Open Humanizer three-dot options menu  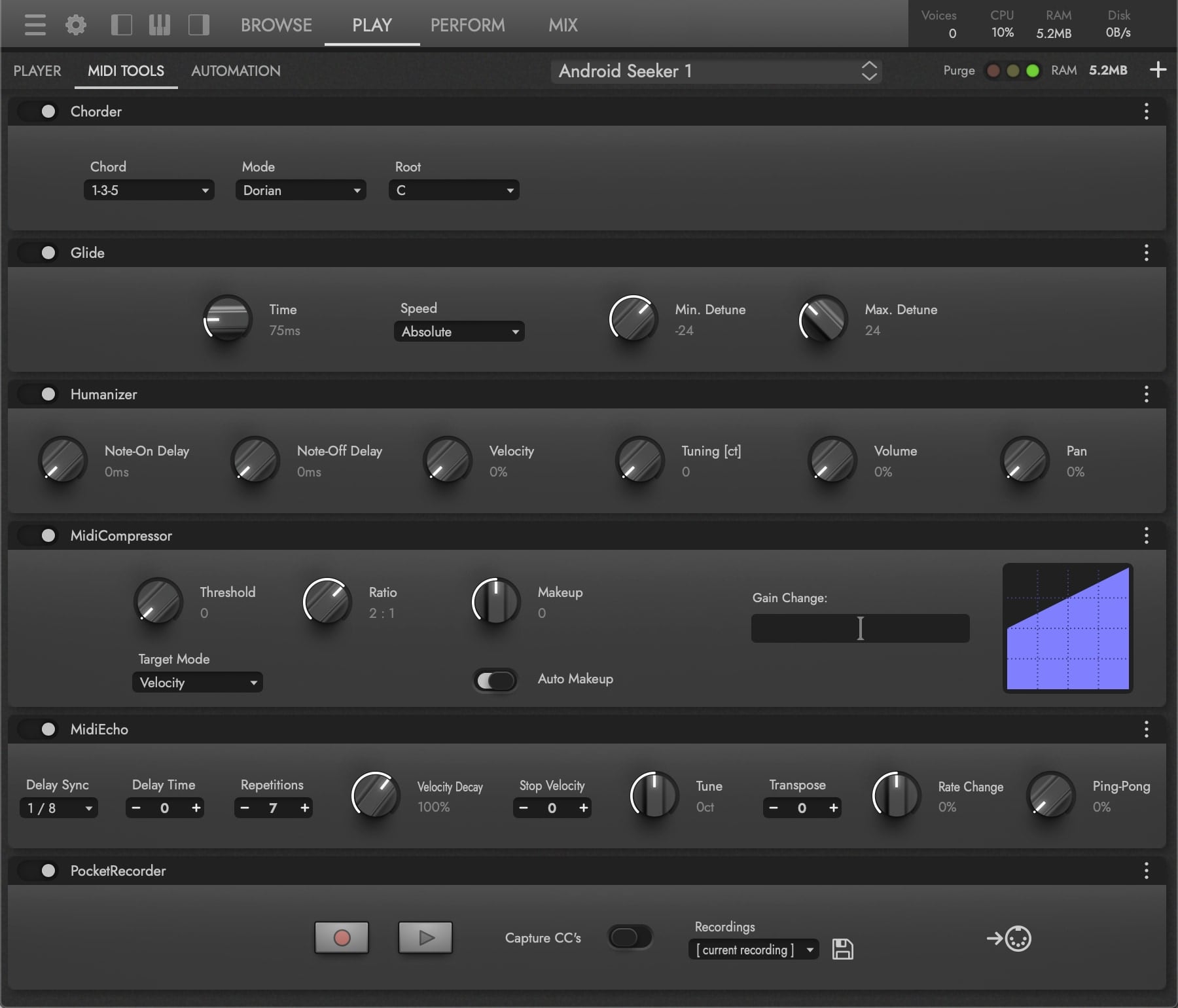click(1146, 394)
